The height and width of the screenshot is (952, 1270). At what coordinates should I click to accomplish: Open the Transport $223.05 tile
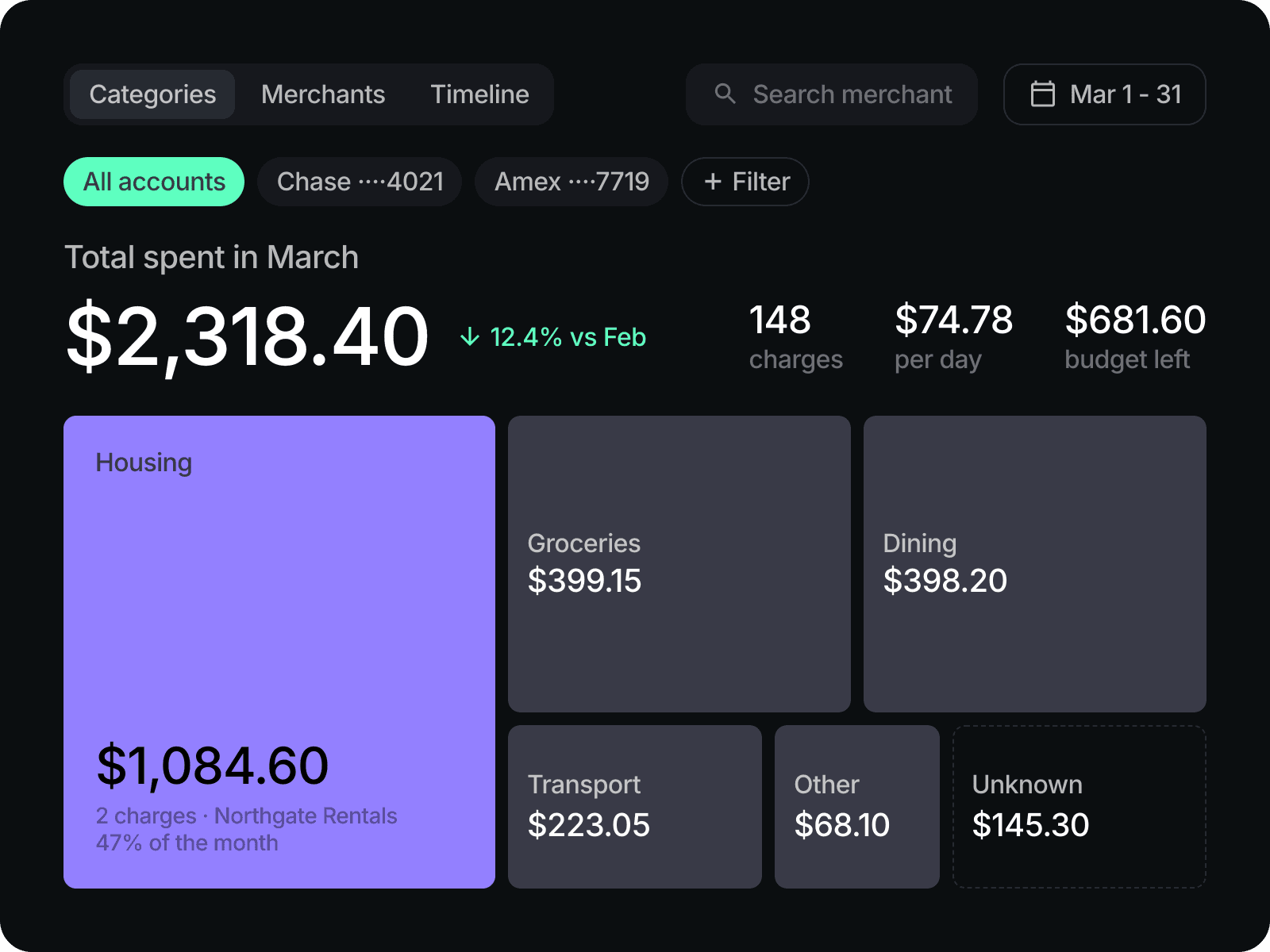[635, 807]
